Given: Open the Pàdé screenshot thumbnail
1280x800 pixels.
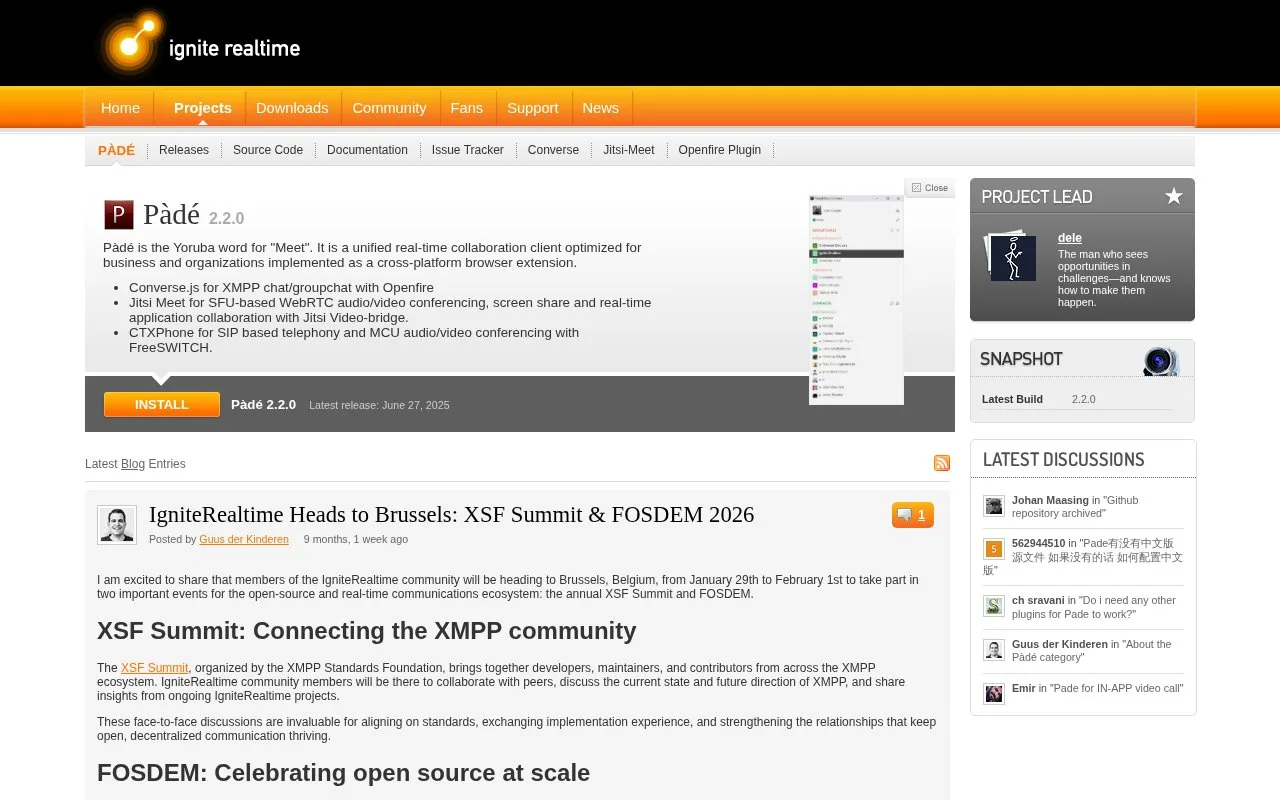Looking at the screenshot, I should pyautogui.click(x=856, y=300).
